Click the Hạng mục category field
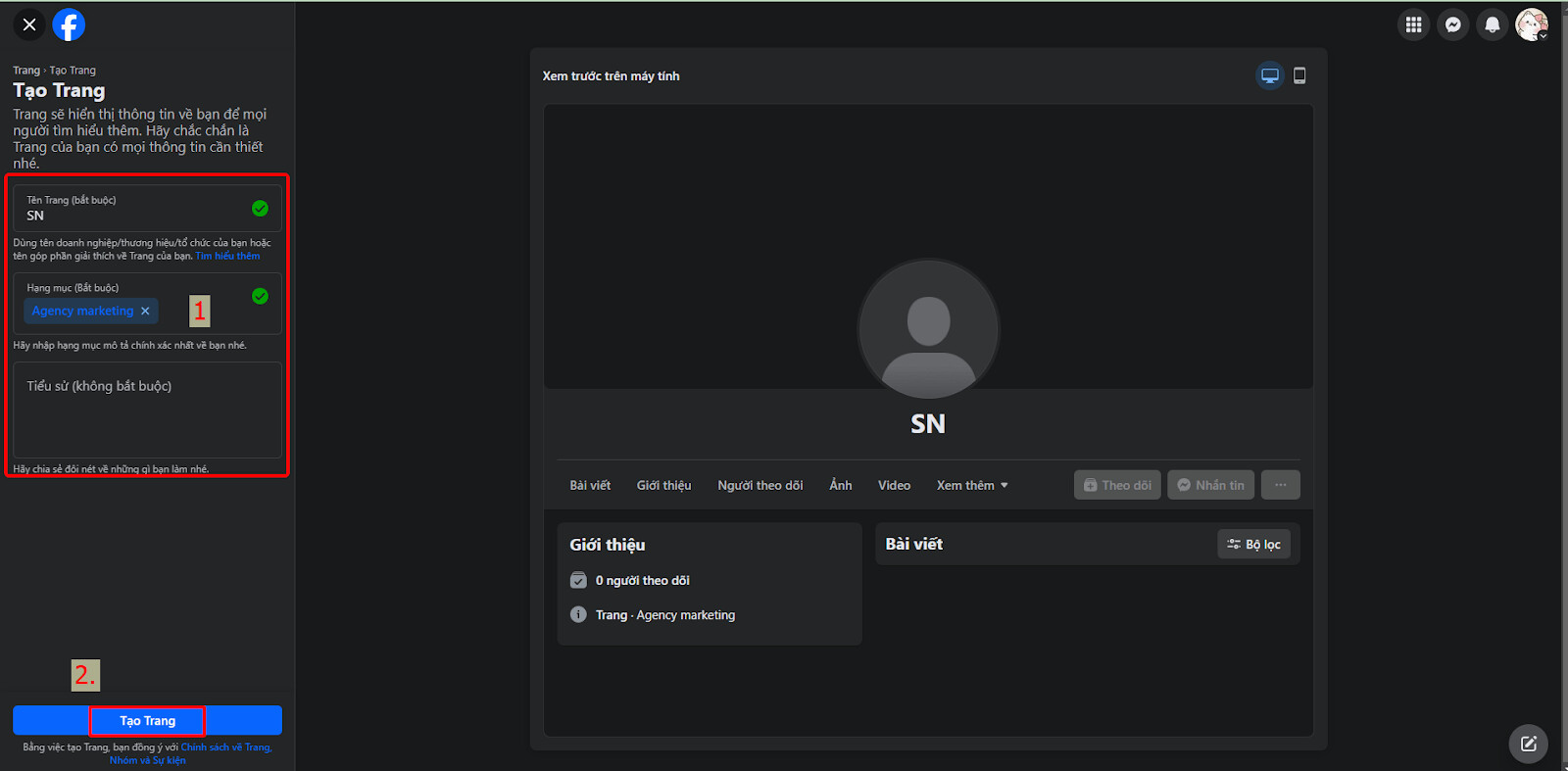 pos(147,304)
